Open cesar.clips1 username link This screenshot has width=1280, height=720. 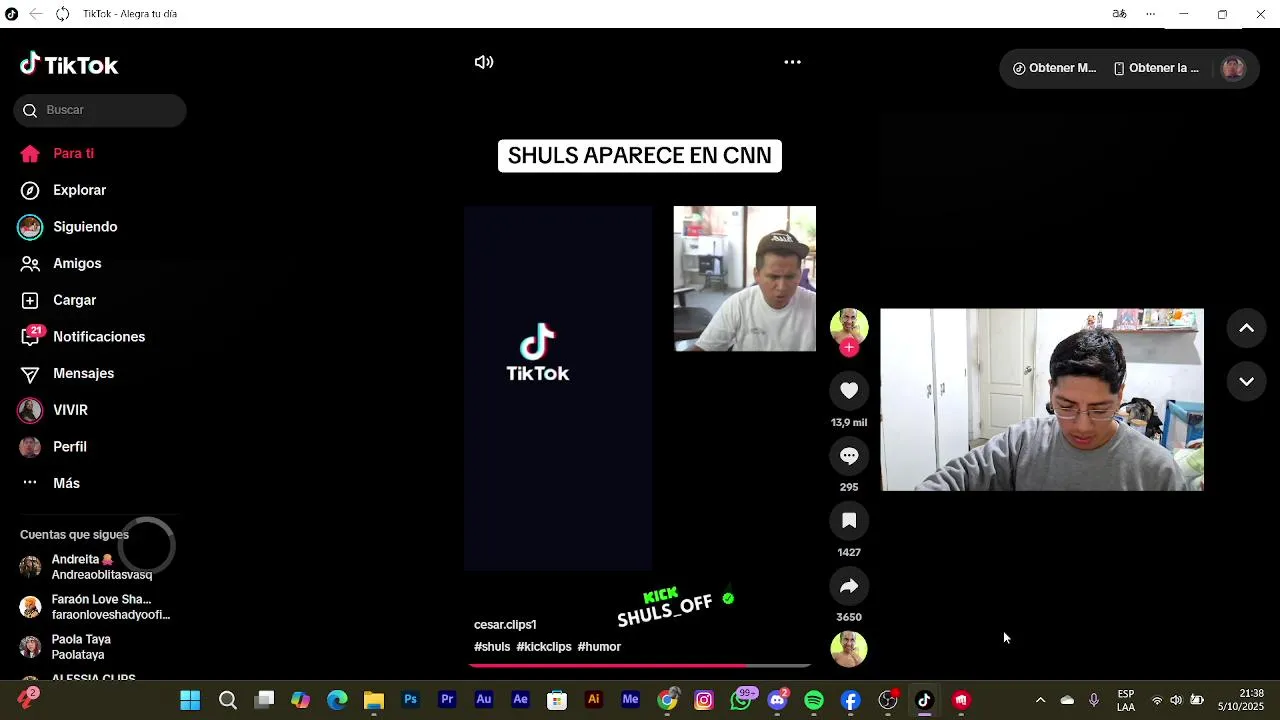505,625
